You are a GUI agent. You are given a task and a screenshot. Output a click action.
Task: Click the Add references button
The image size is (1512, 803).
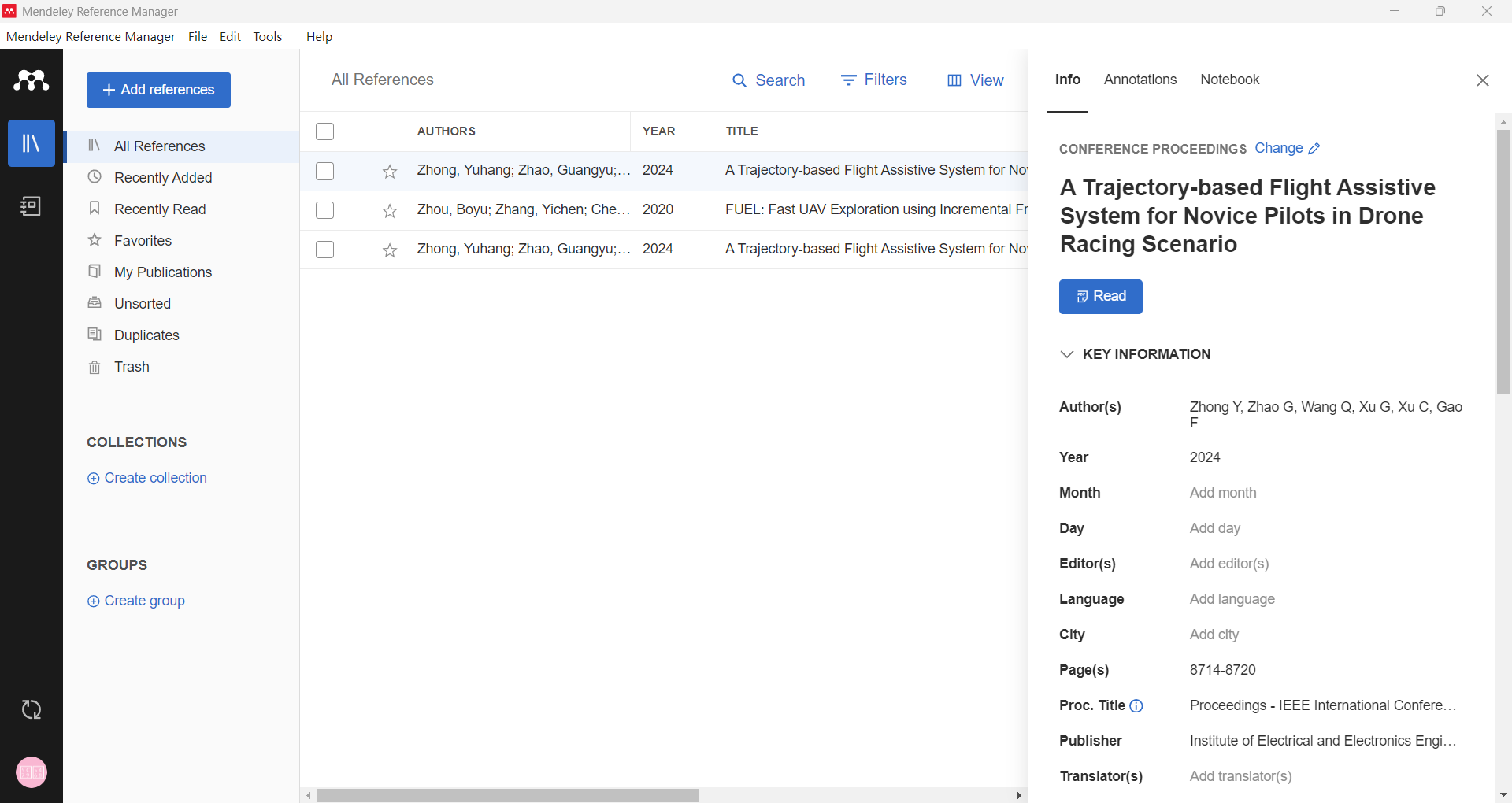158,90
